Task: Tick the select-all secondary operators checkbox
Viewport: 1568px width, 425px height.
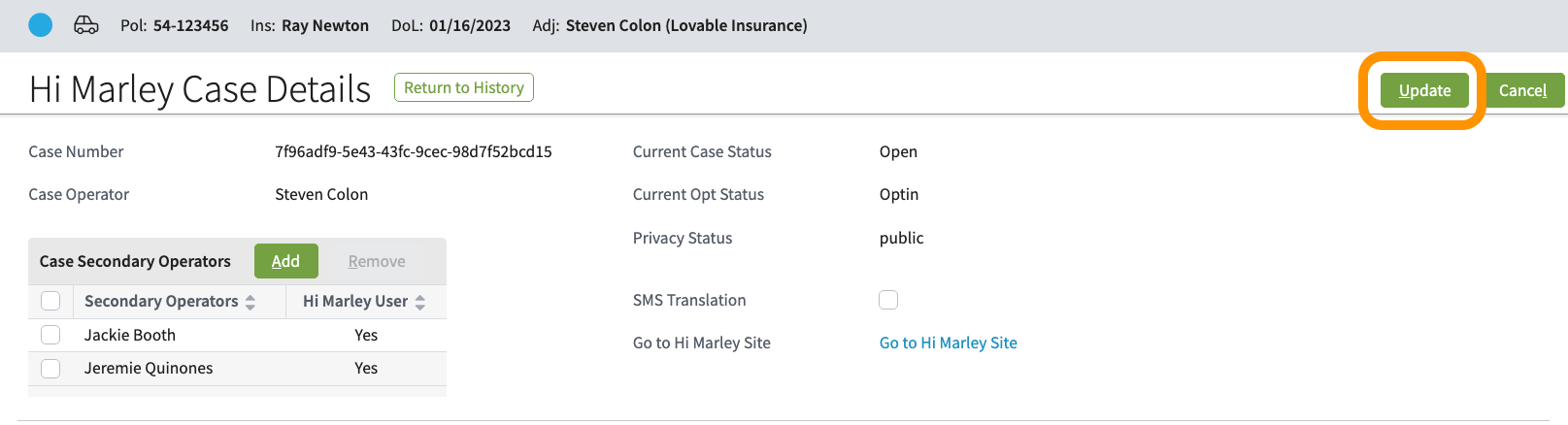Action: (x=50, y=302)
